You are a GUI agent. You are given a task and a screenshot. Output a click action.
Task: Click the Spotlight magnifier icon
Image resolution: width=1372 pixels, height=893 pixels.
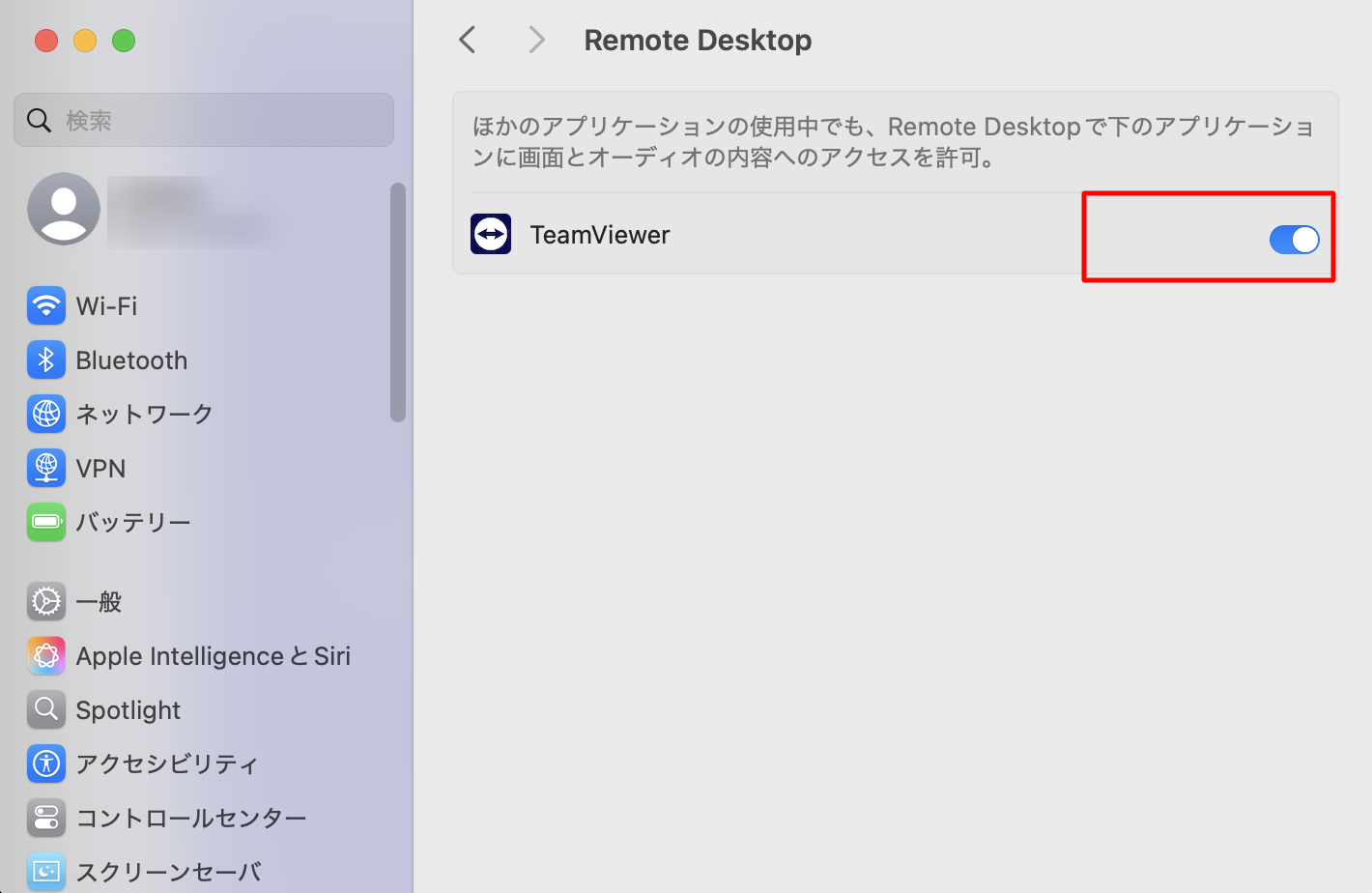[x=46, y=710]
